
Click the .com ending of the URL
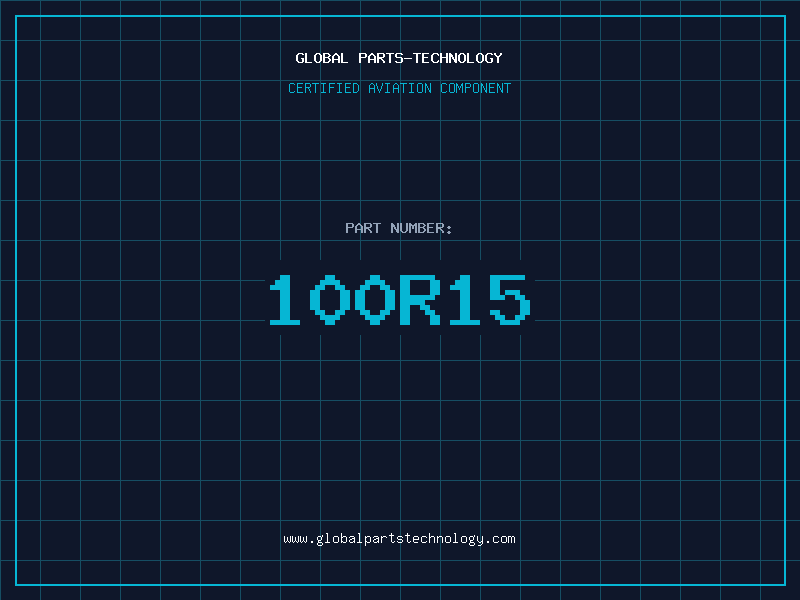500,539
